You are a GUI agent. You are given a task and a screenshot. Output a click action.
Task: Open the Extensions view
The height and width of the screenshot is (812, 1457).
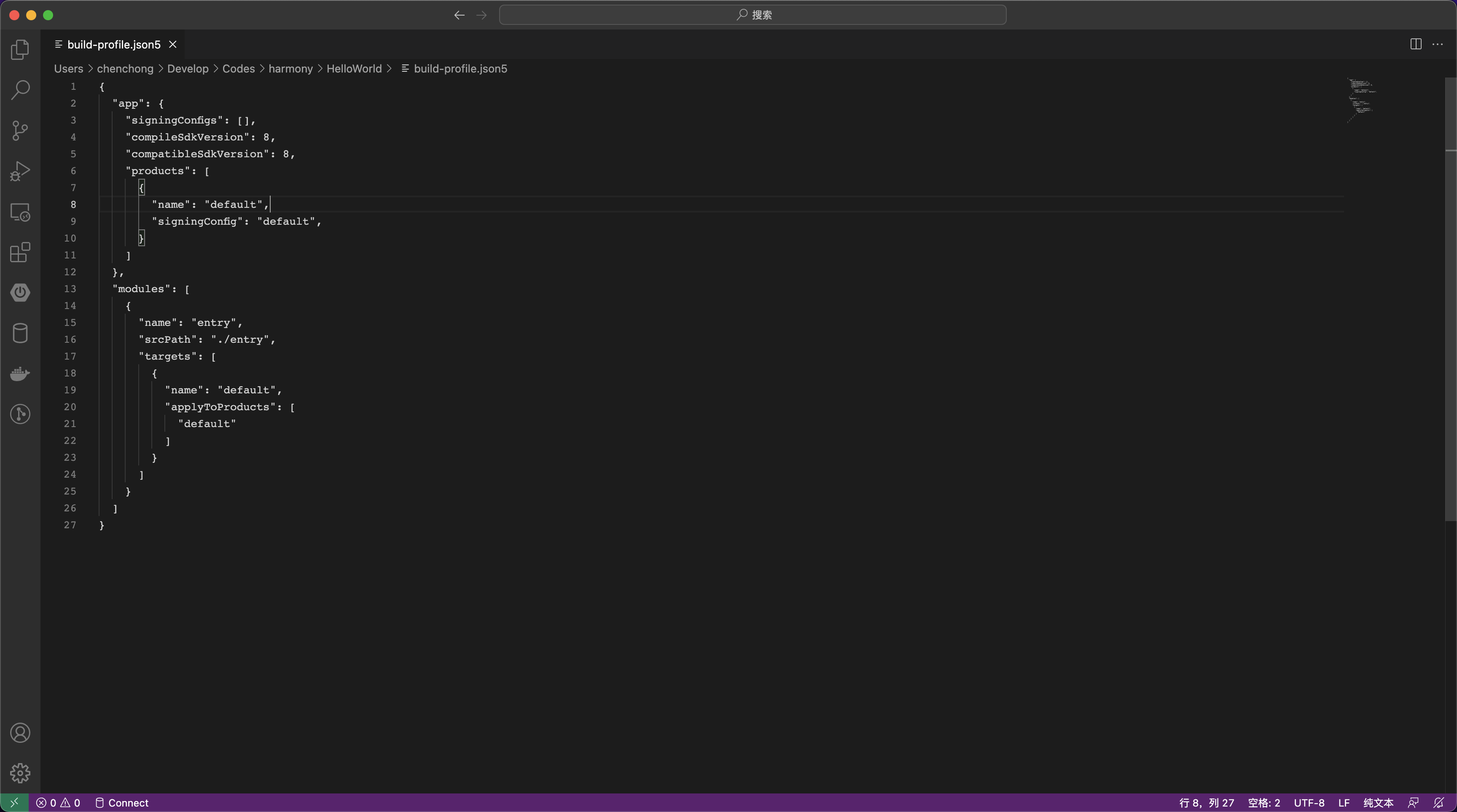pyautogui.click(x=20, y=252)
